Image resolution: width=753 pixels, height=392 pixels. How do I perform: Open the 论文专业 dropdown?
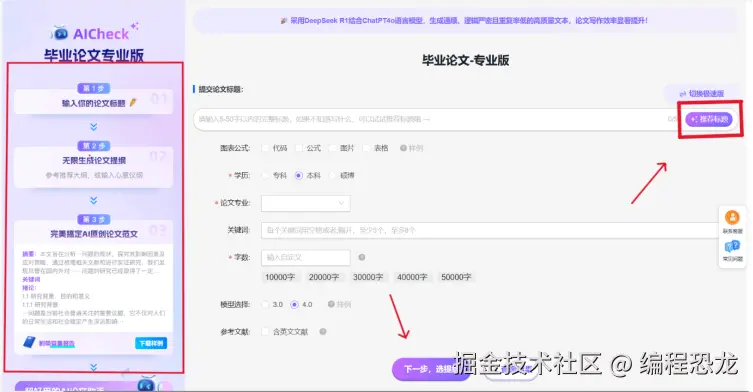tap(305, 203)
